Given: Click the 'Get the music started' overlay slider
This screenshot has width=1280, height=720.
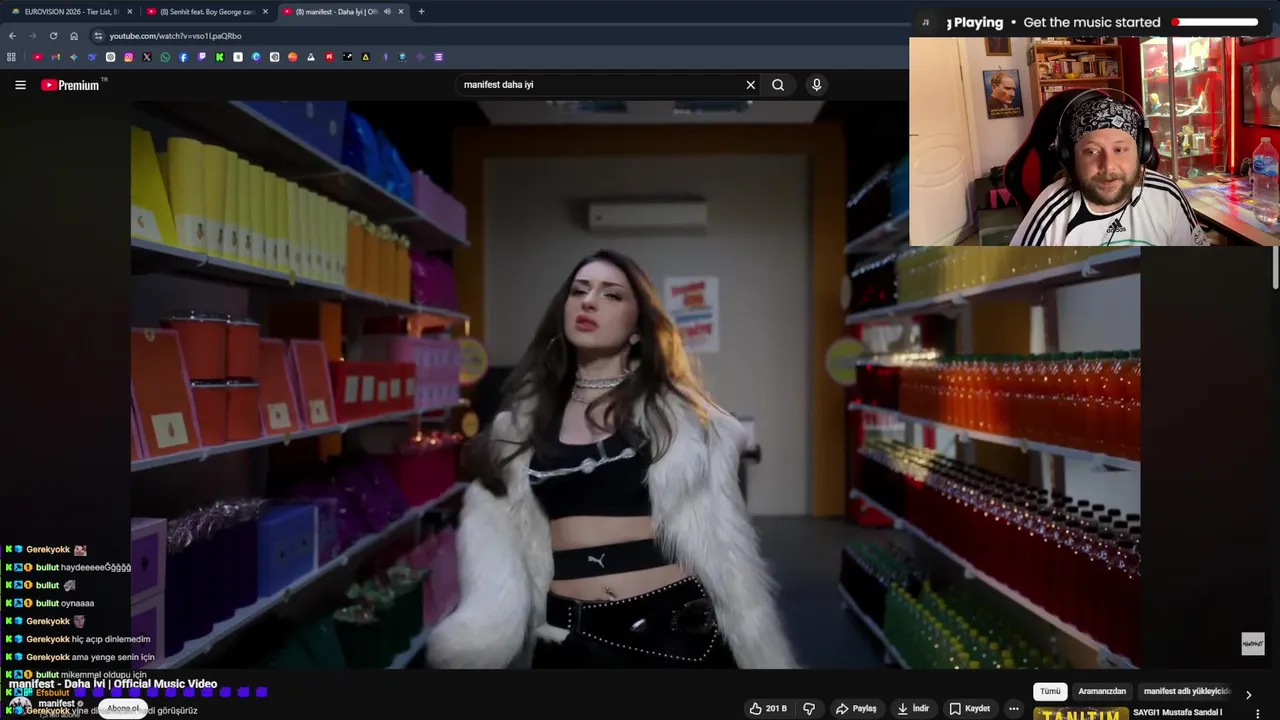Looking at the screenshot, I should coord(1215,22).
